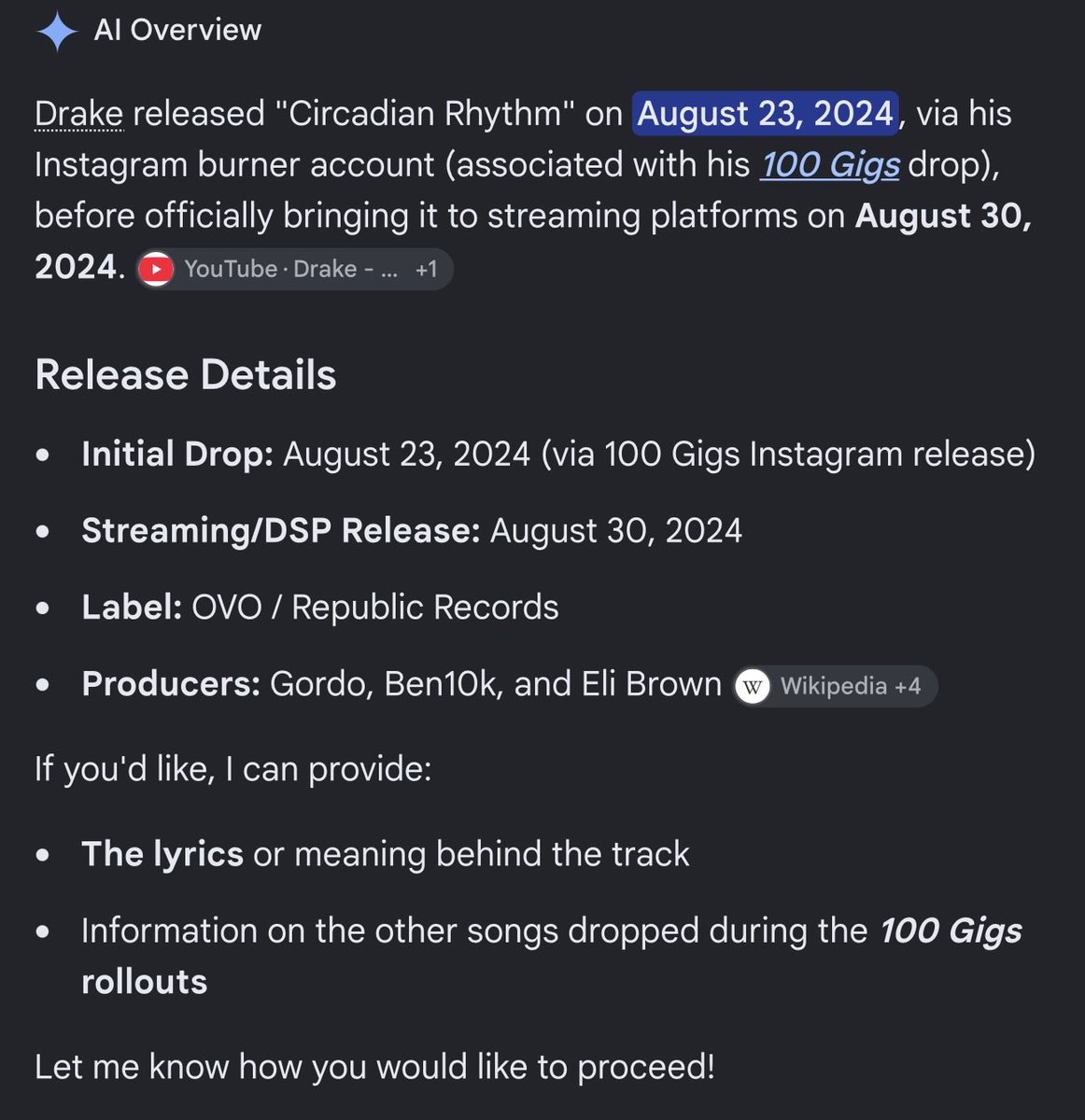Click the Drake underlined link
Image resolution: width=1085 pixels, height=1120 pixels.
click(78, 114)
